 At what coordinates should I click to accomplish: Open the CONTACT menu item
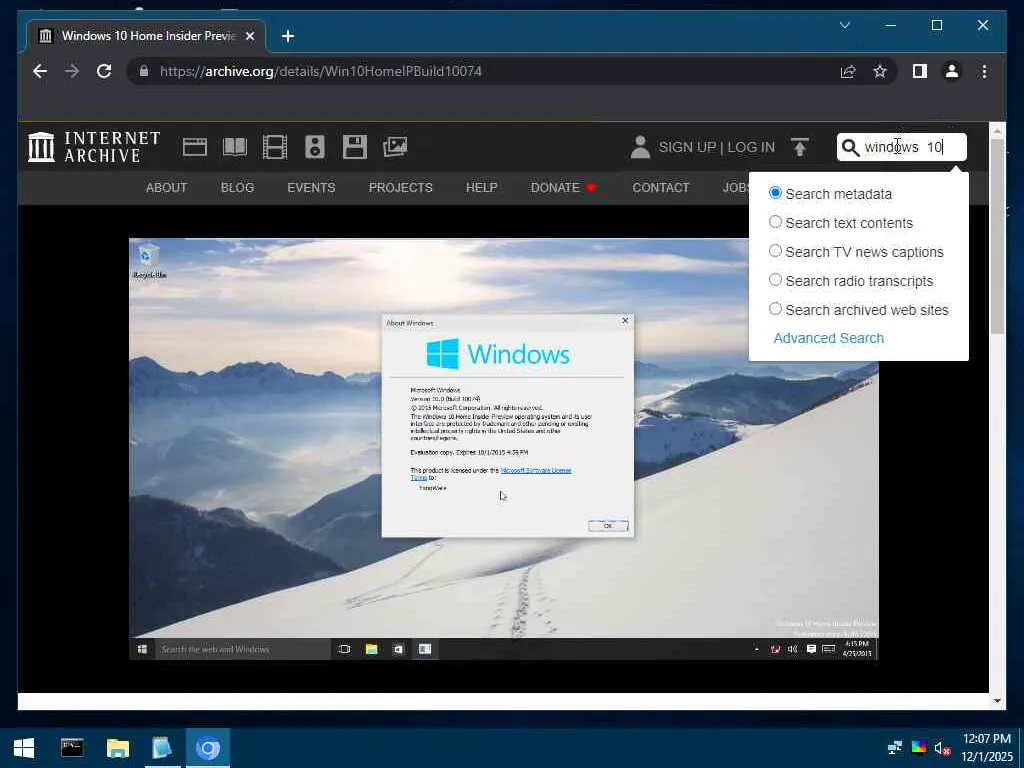(660, 188)
